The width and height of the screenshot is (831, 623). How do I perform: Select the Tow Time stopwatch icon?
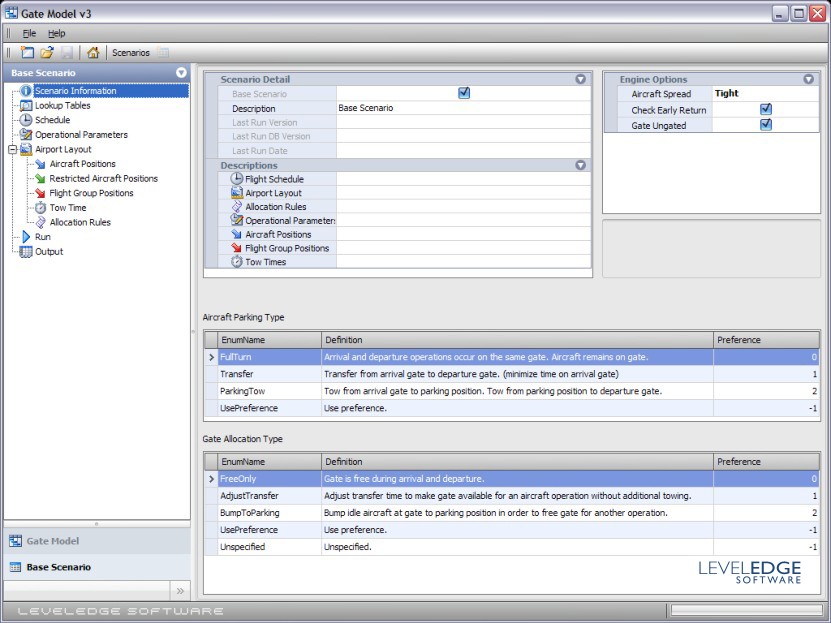pos(40,208)
